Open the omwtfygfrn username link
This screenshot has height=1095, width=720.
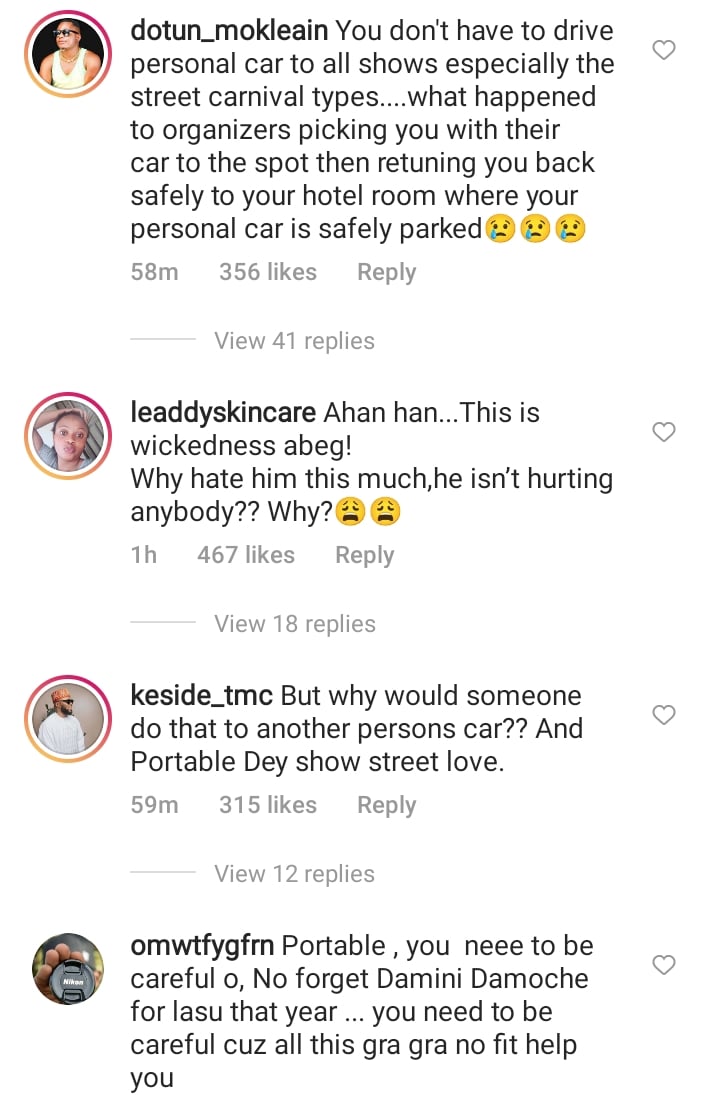203,946
